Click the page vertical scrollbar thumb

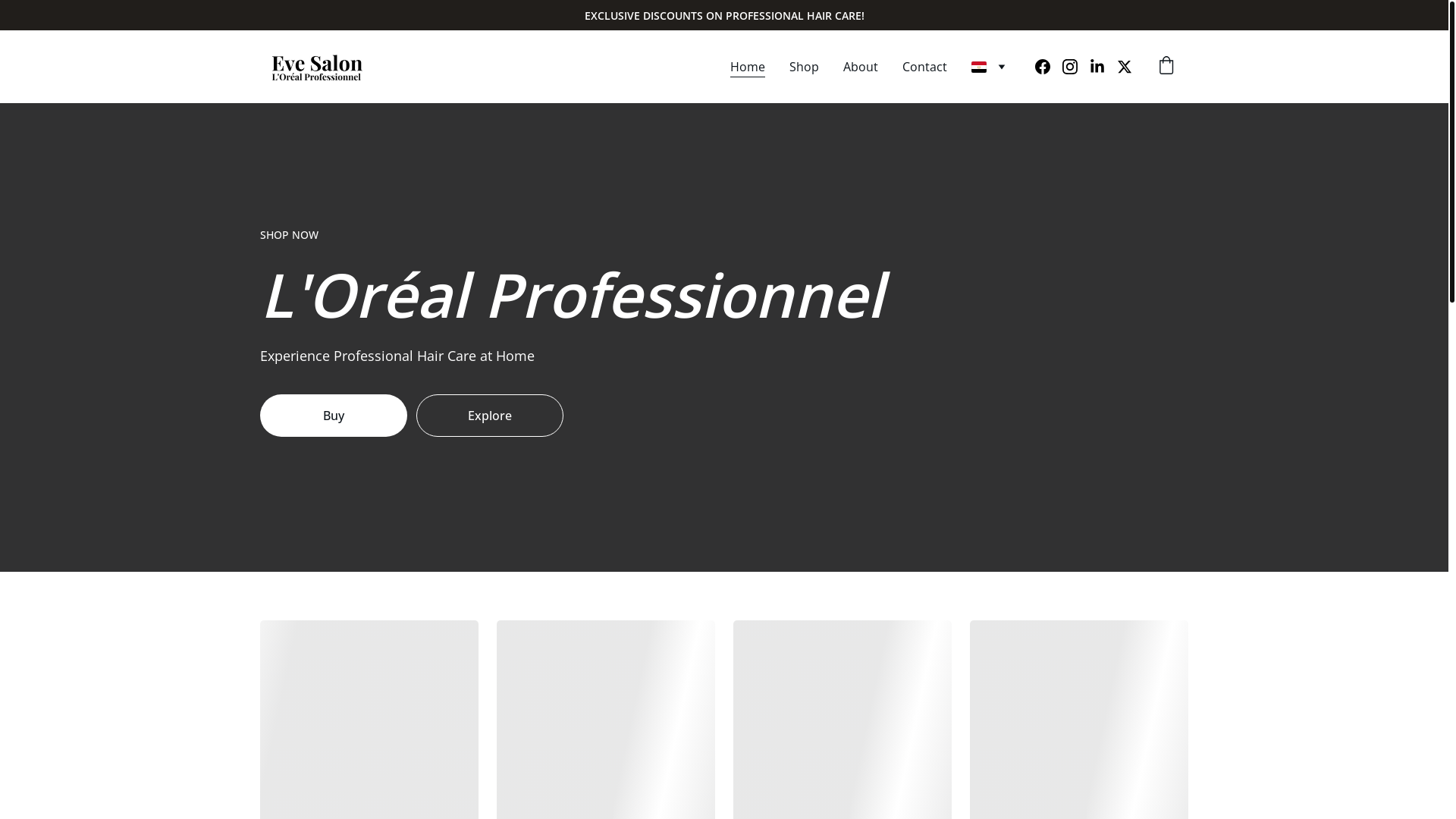tap(1452, 152)
